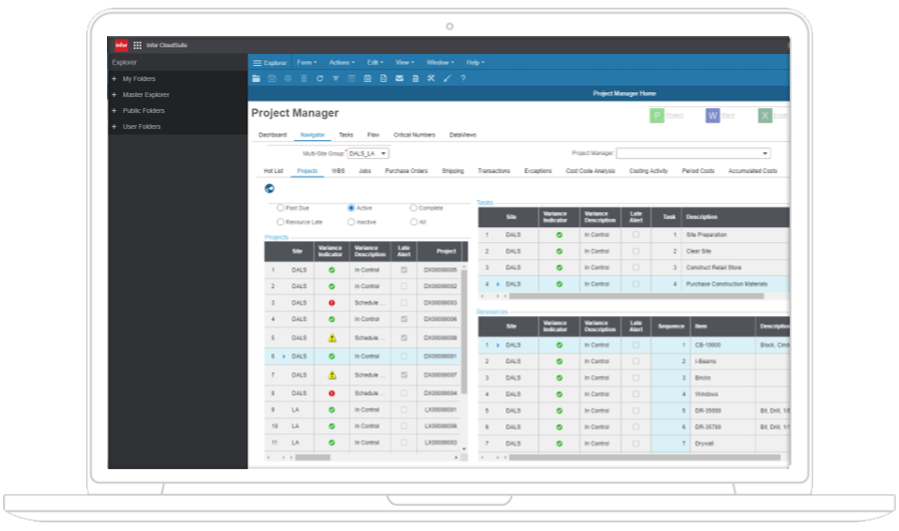Click the blue Word export icon

coord(713,116)
